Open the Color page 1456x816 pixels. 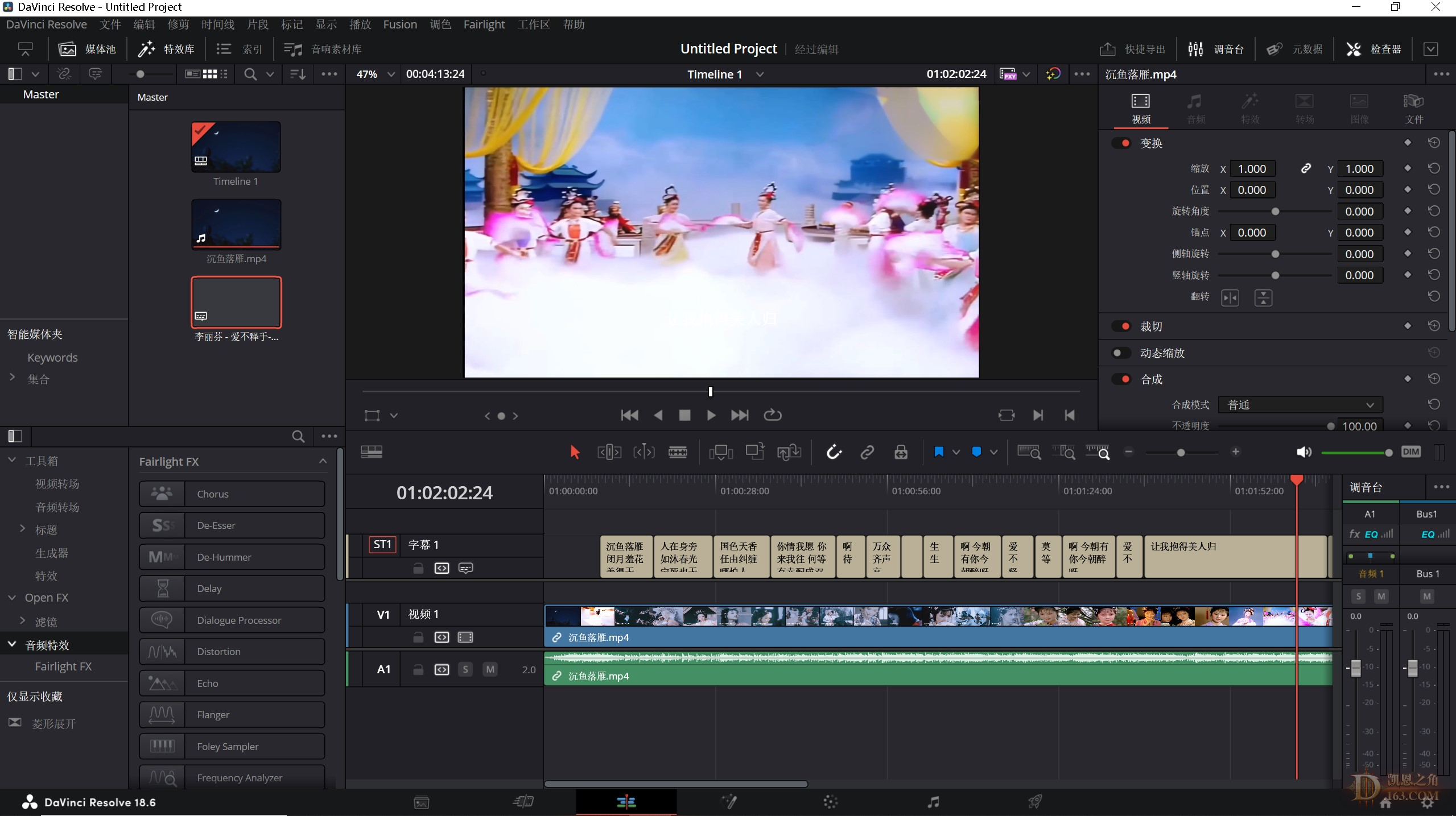click(831, 802)
